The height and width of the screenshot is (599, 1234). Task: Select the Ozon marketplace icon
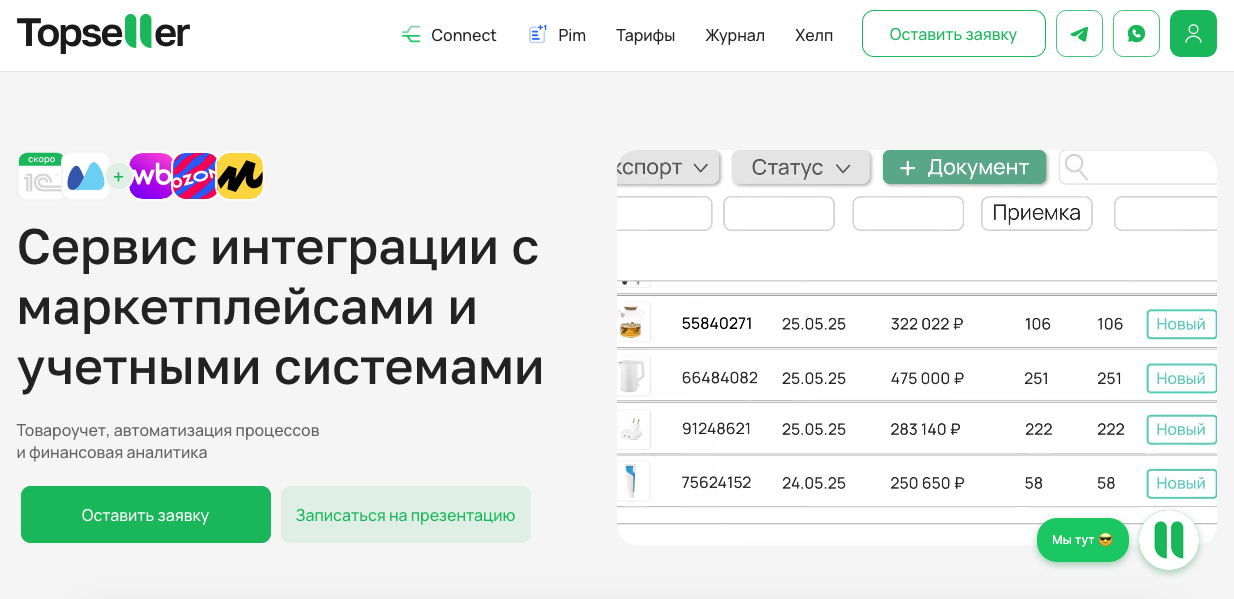(195, 176)
